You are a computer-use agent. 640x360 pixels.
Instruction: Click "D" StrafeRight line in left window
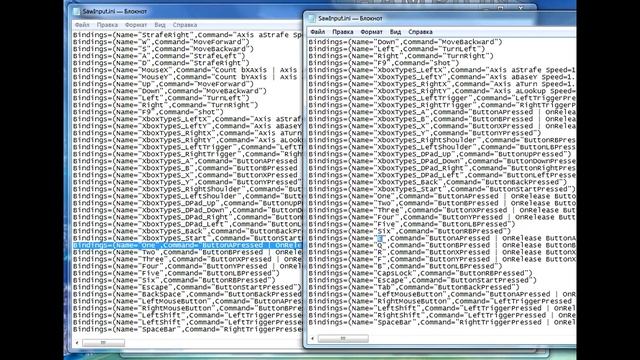pyautogui.click(x=161, y=63)
